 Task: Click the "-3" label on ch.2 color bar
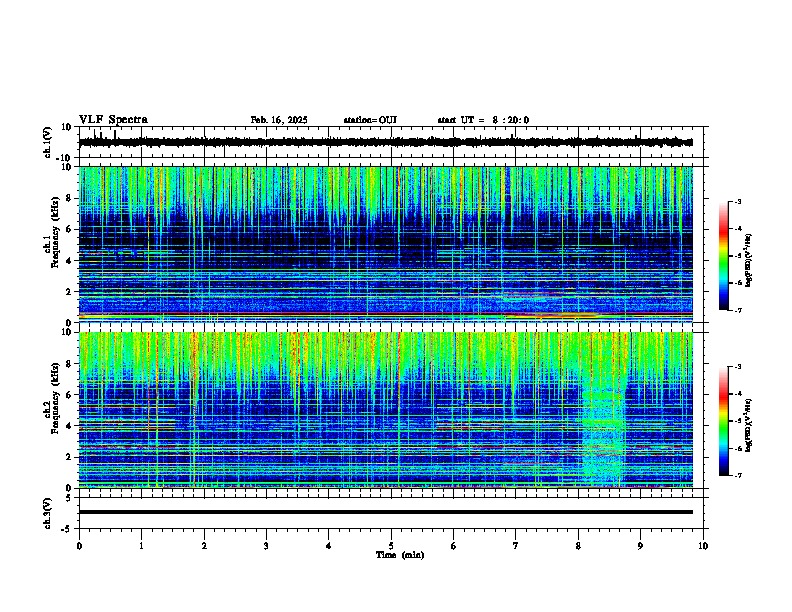[738, 367]
